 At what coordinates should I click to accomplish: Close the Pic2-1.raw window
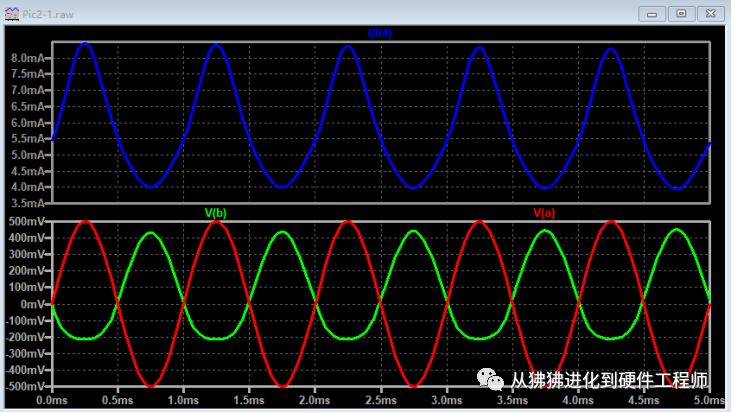click(x=711, y=14)
